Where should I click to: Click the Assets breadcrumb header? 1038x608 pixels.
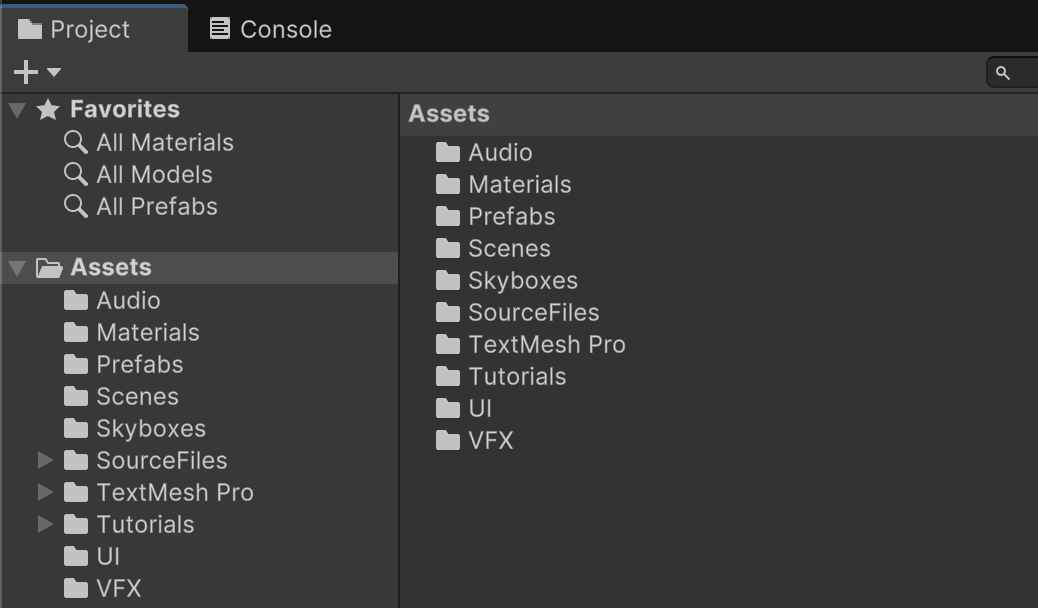click(x=449, y=114)
